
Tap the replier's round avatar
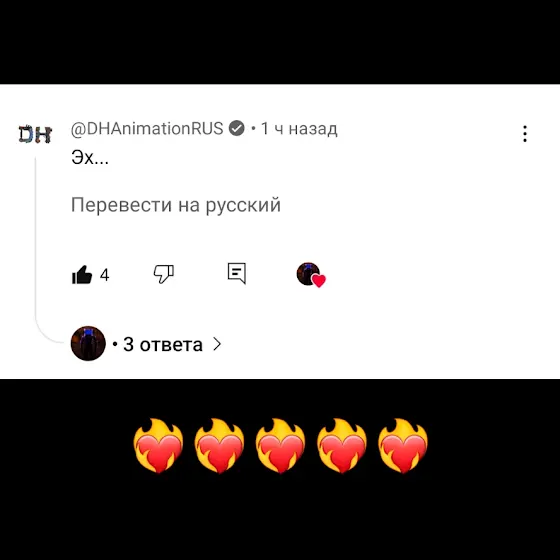pyautogui.click(x=88, y=343)
